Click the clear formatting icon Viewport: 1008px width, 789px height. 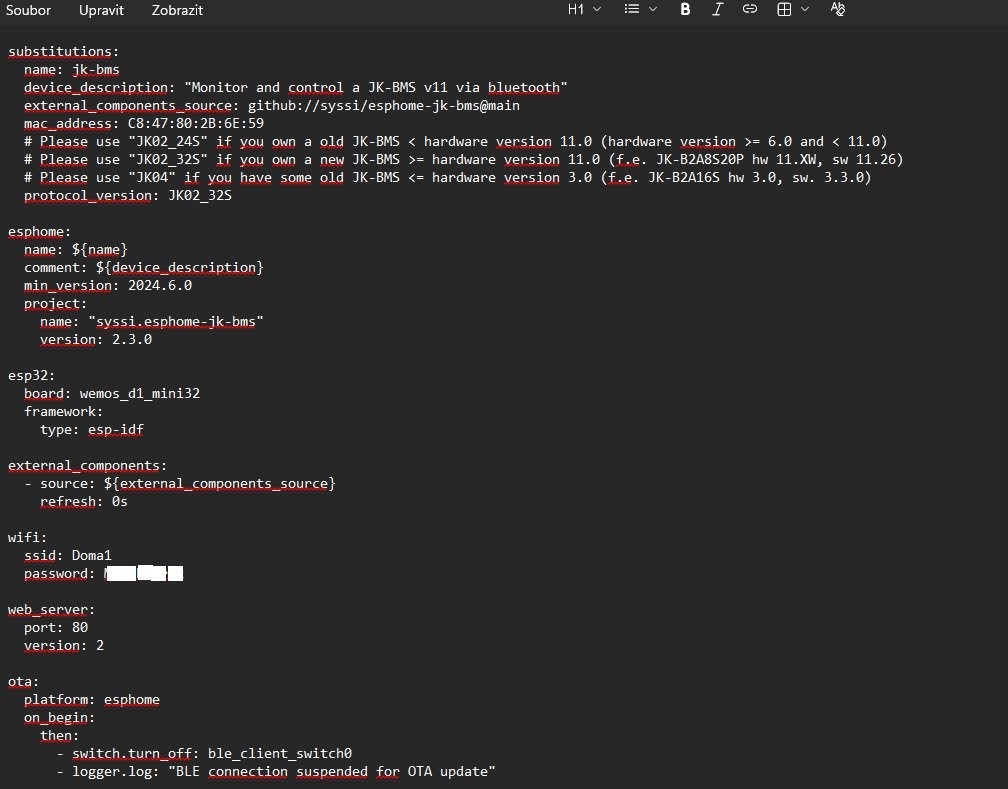(838, 9)
